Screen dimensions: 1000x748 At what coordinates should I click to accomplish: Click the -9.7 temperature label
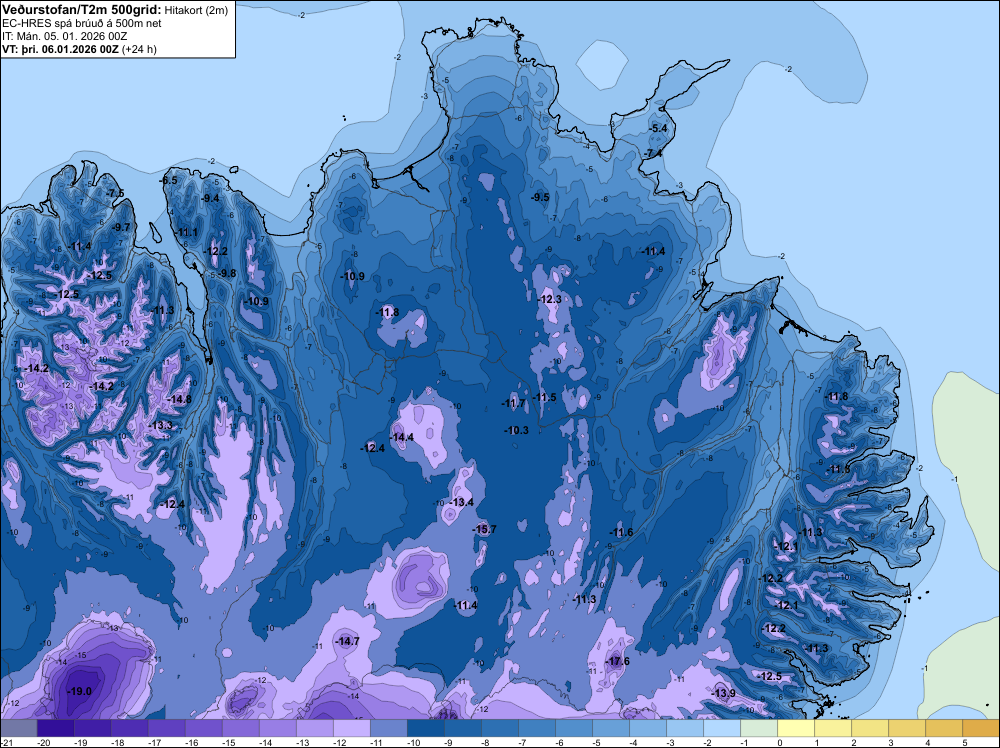[x=121, y=227]
